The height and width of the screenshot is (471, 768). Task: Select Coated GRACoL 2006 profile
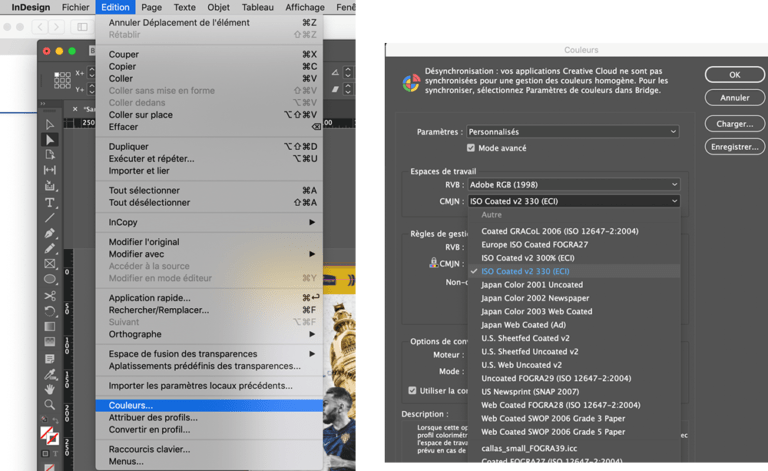[574, 231]
